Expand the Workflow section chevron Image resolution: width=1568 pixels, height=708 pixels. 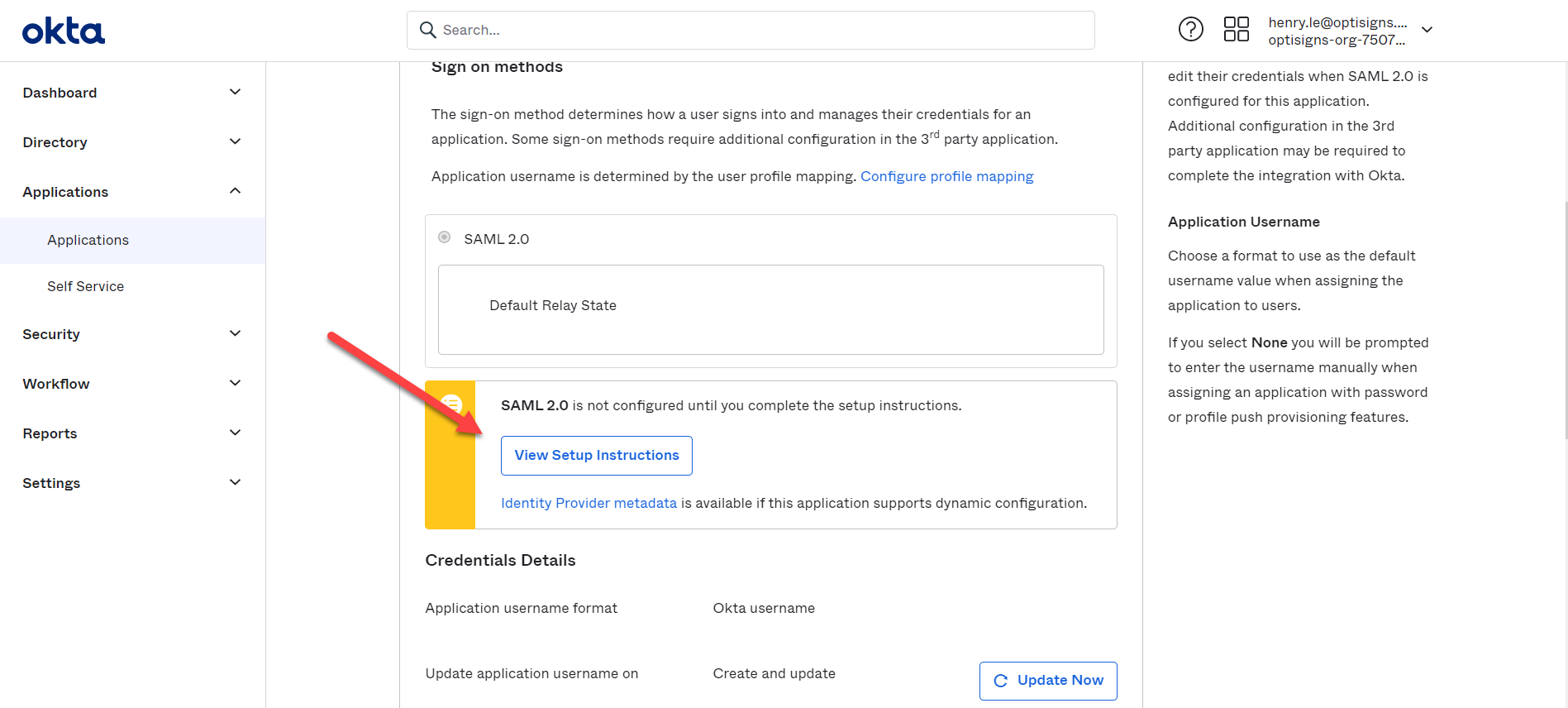(235, 383)
